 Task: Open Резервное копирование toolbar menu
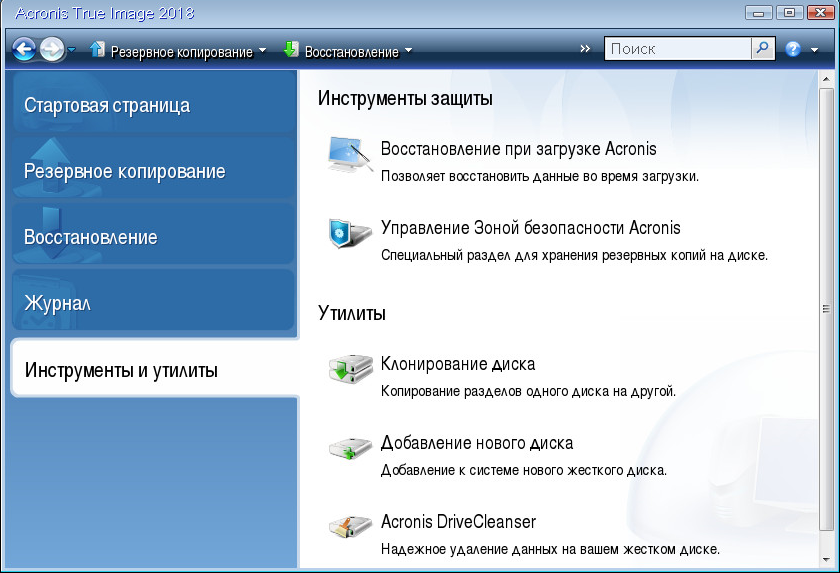182,52
